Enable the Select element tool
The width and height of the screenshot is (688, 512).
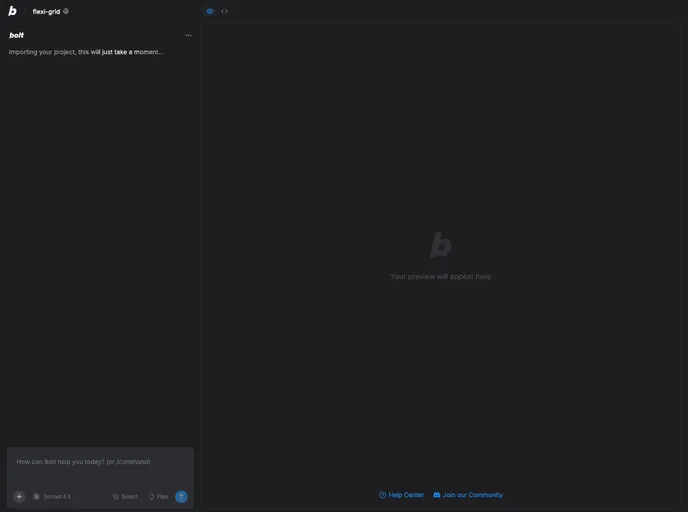[x=125, y=496]
